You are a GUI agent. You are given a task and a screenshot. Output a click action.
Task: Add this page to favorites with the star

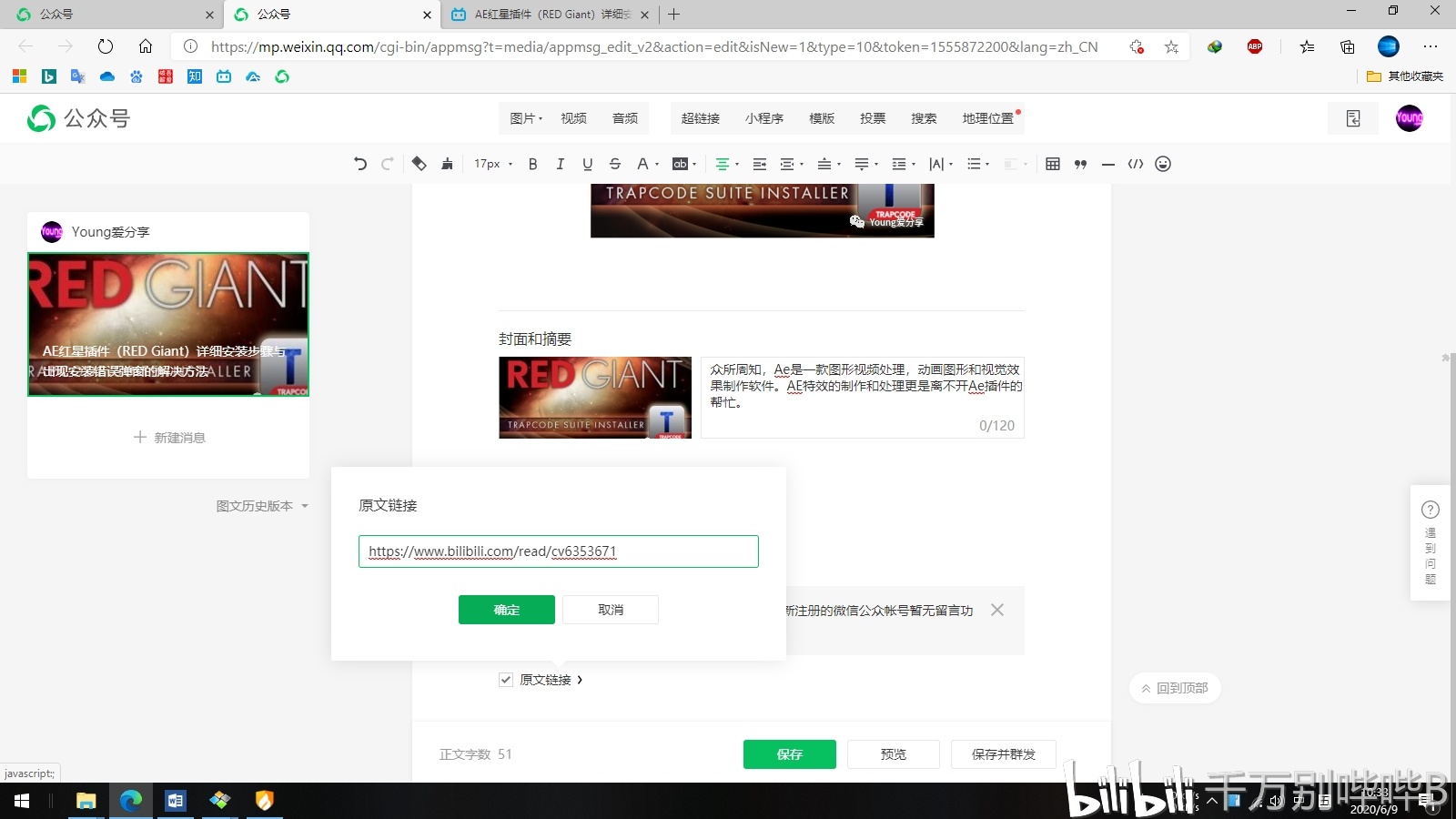pos(1171,46)
